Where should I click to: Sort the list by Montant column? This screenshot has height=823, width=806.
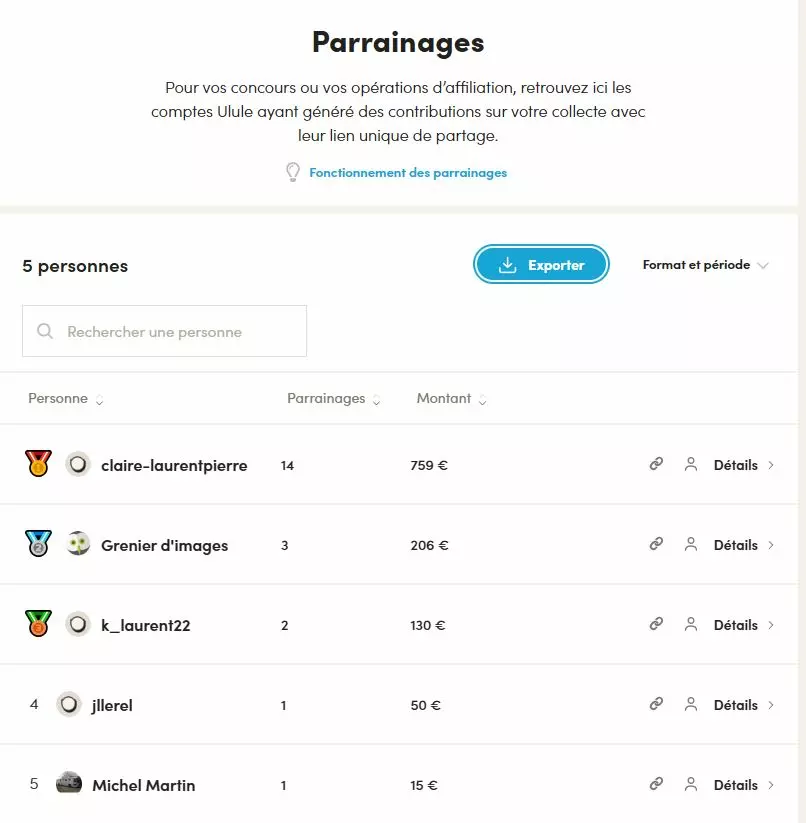point(451,399)
